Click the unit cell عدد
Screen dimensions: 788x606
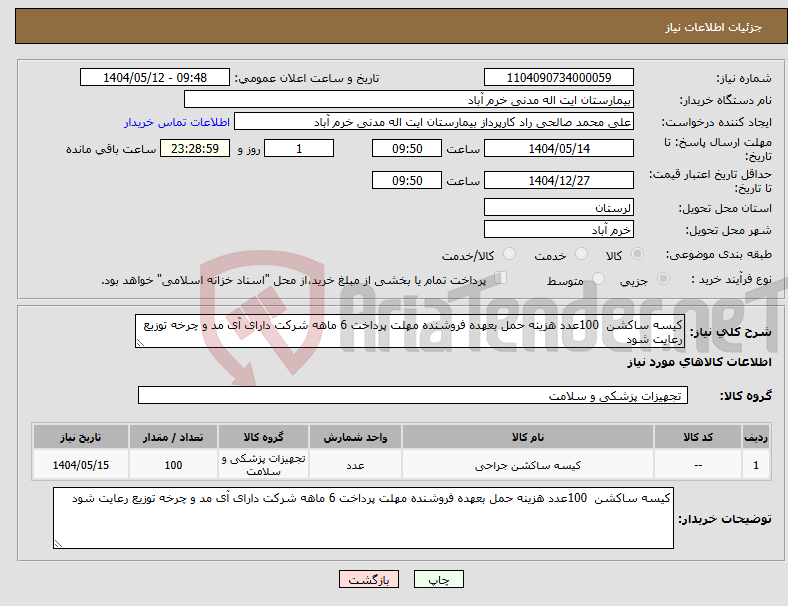(355, 465)
